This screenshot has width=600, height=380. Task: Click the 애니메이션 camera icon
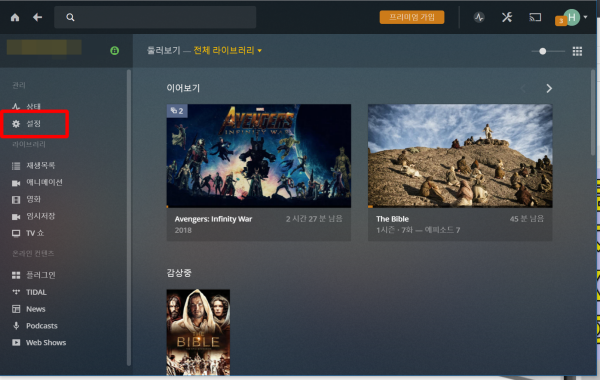click(16, 183)
